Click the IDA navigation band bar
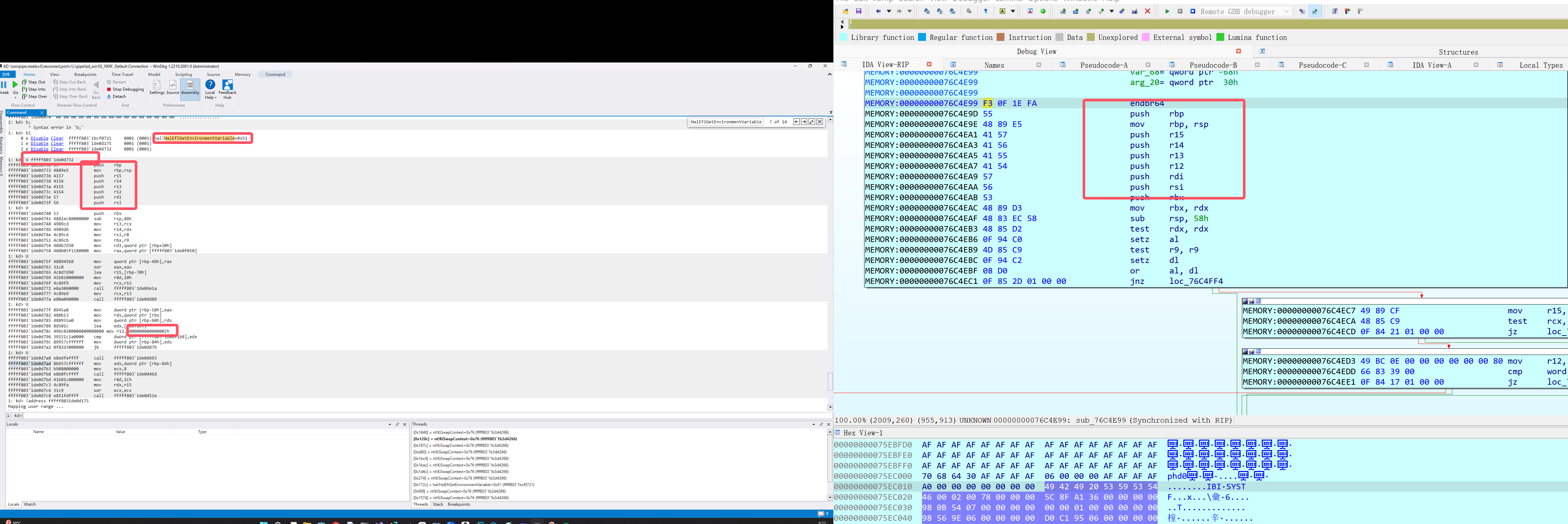1568x524 pixels. (x=1208, y=24)
